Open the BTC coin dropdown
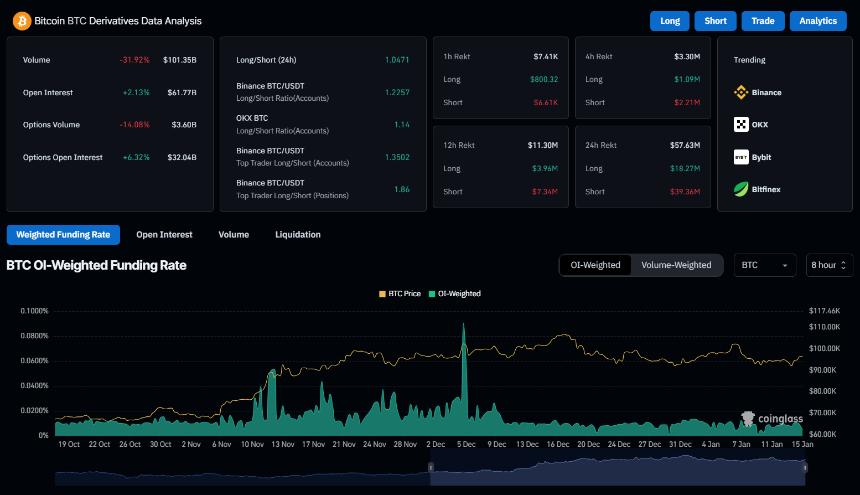The width and height of the screenshot is (860, 495). (765, 265)
